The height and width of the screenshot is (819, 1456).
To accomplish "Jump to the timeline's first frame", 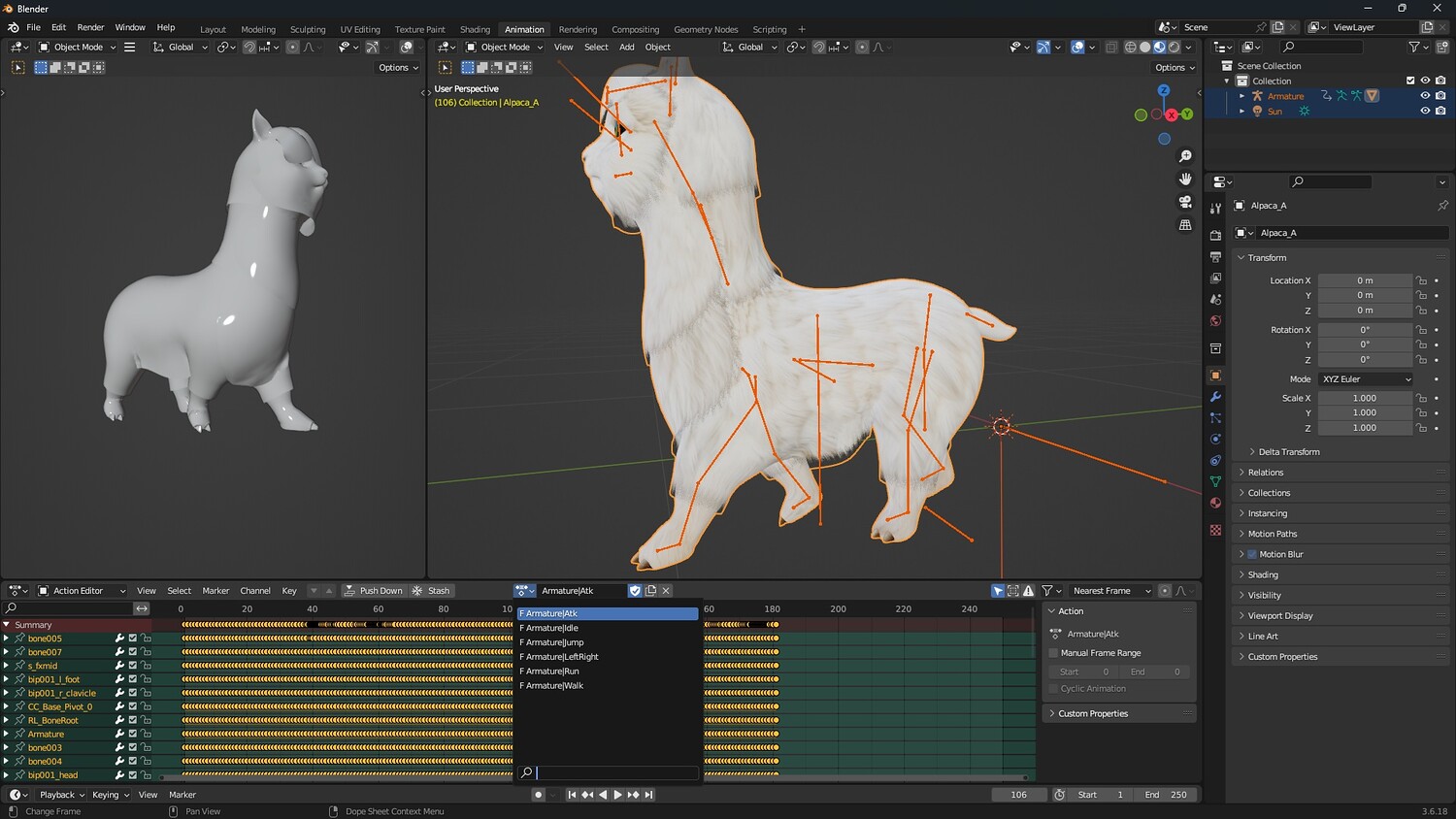I will coord(572,795).
